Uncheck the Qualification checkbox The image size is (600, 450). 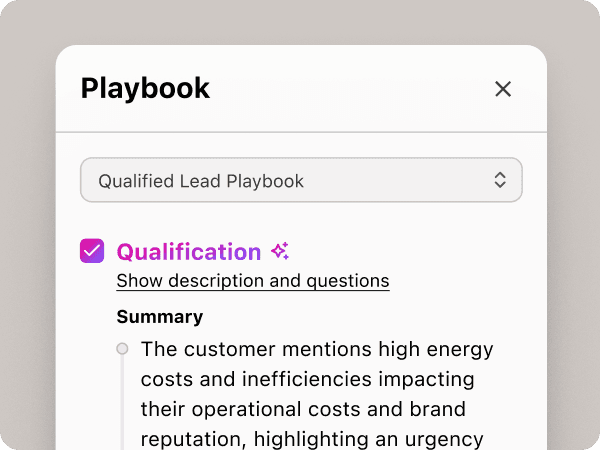pyautogui.click(x=92, y=251)
